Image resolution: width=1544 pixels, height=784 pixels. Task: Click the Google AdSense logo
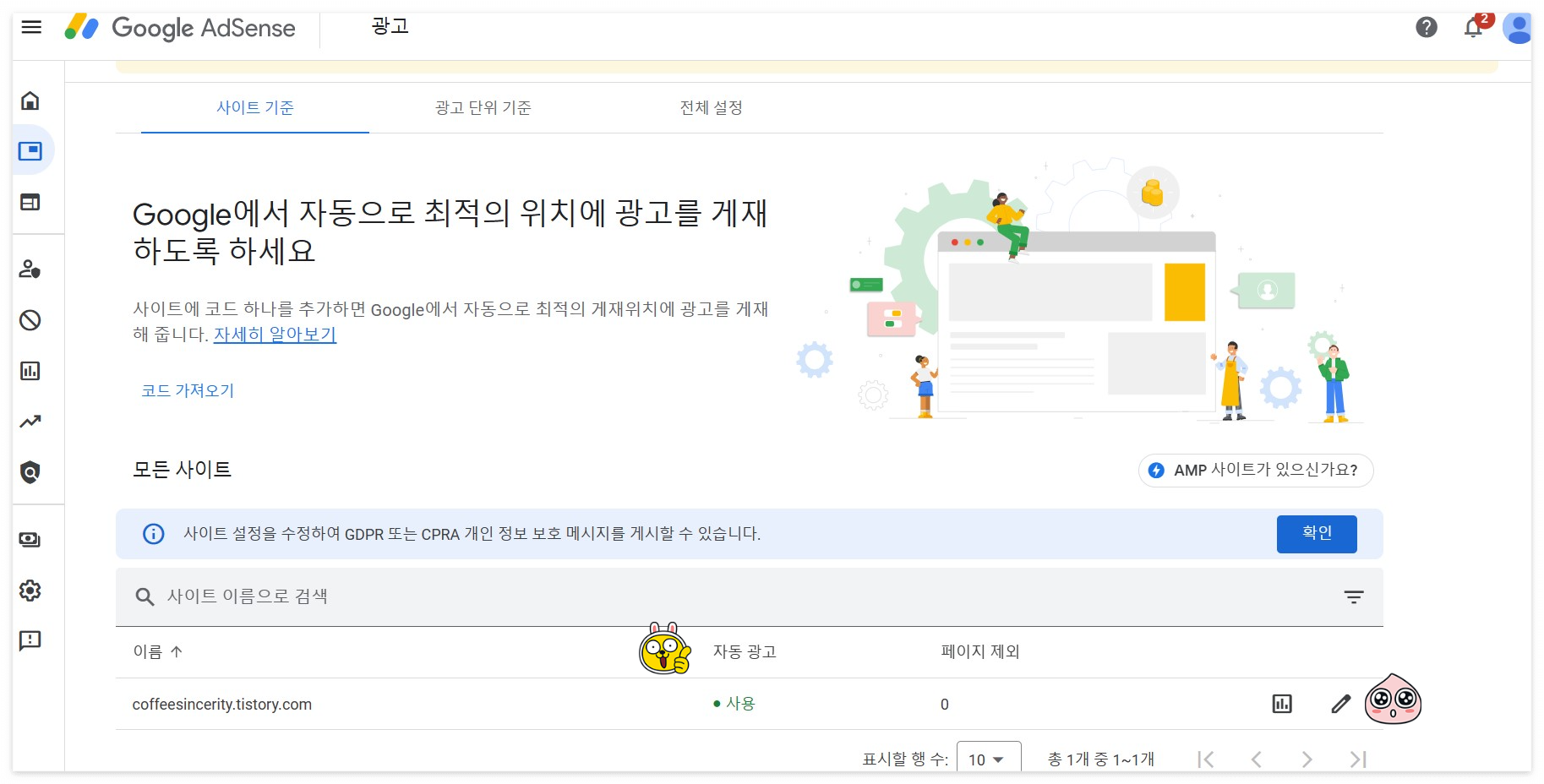pos(180,28)
